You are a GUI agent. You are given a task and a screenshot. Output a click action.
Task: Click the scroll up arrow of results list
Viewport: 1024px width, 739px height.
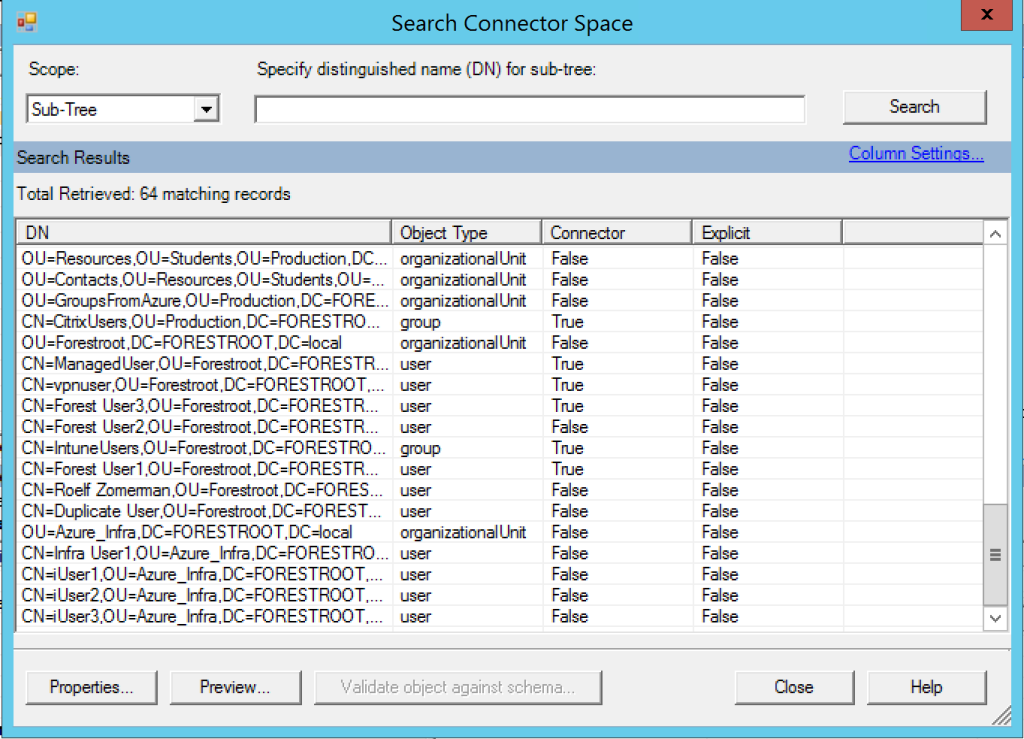click(995, 234)
